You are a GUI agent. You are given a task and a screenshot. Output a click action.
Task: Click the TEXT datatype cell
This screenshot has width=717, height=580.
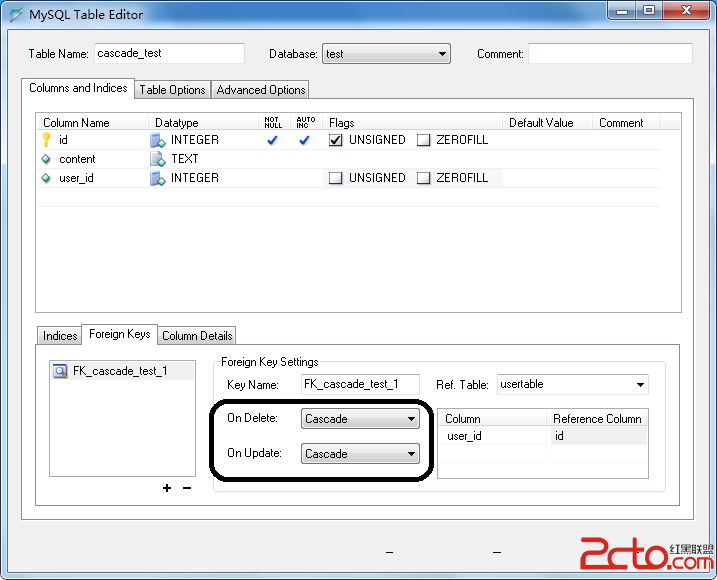pos(185,159)
